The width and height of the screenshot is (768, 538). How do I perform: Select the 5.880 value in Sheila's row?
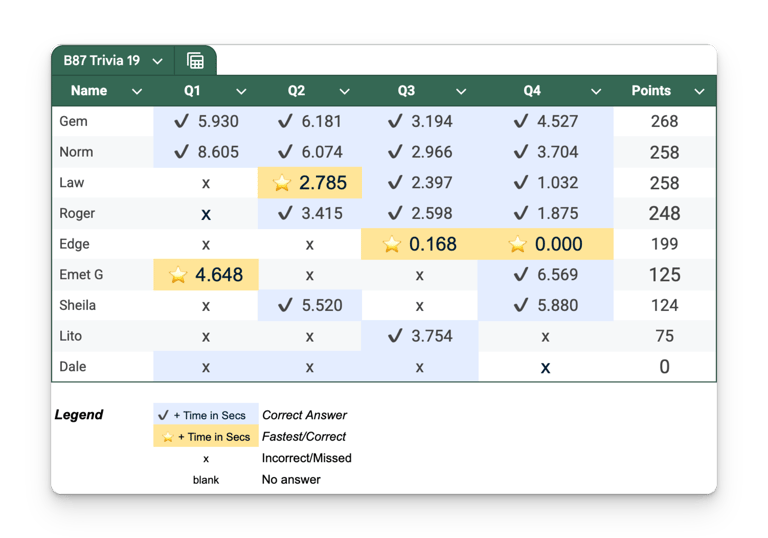click(x=557, y=305)
